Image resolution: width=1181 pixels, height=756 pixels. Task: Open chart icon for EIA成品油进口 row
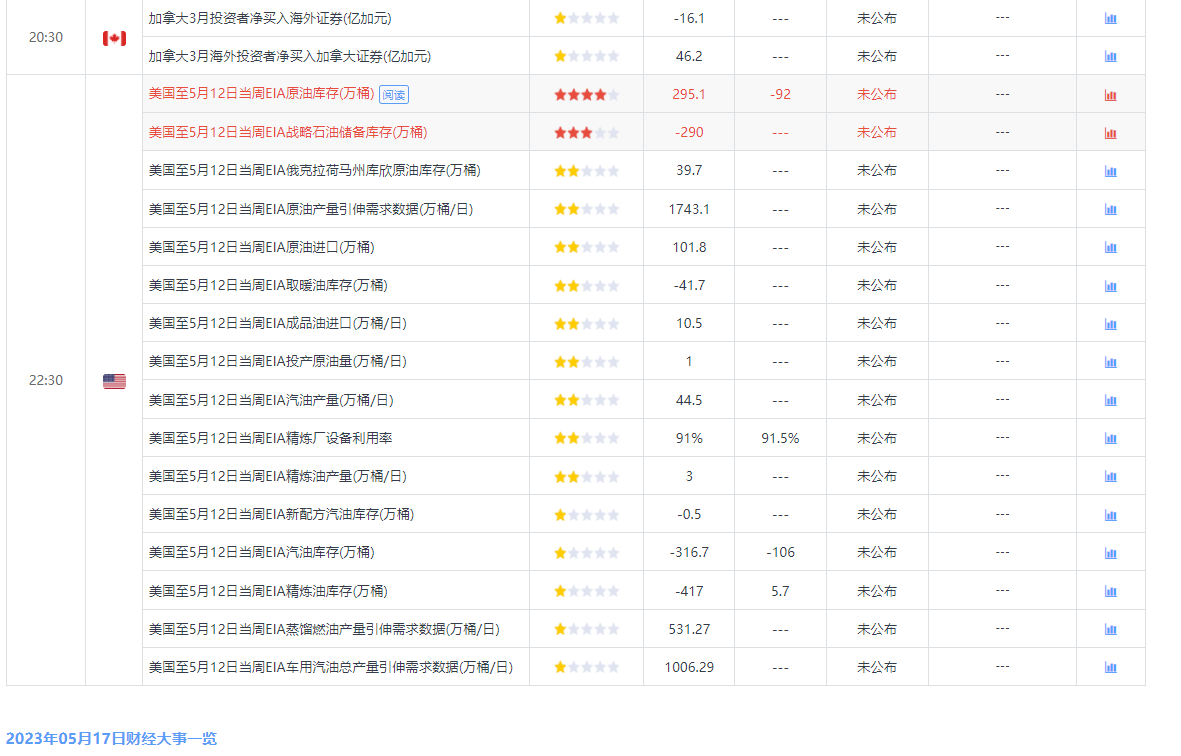1110,324
